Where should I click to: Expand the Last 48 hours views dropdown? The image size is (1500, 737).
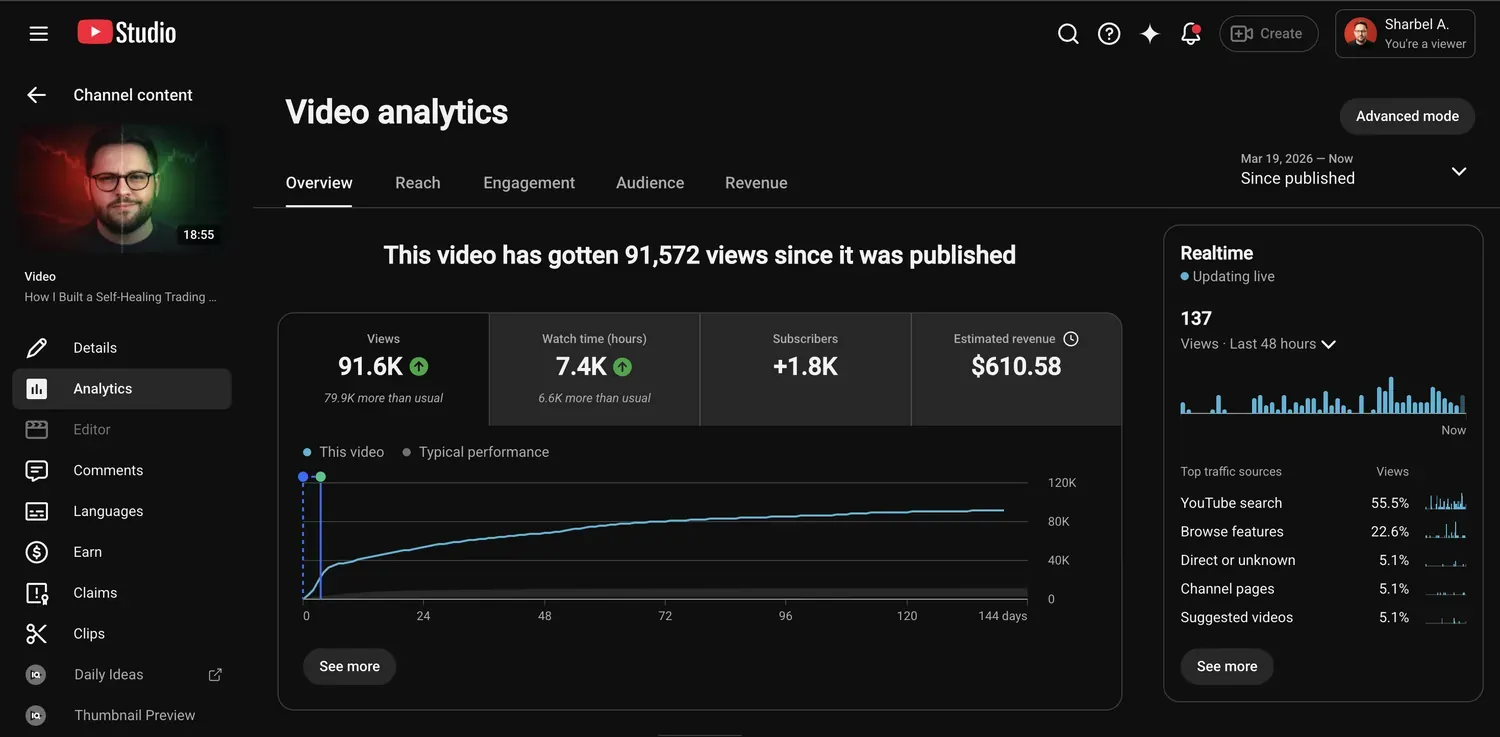point(1329,344)
